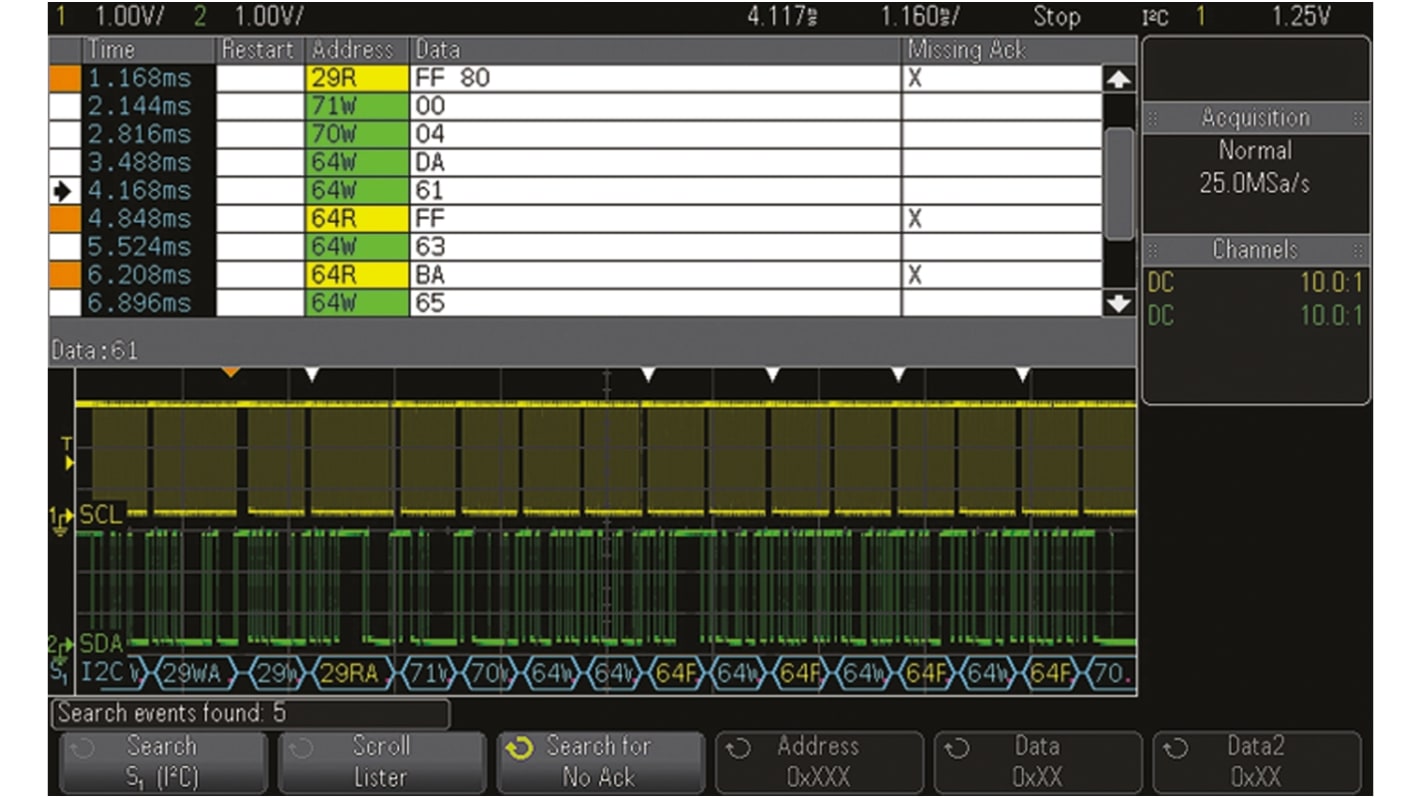Click the Data:61 status line
Screen dimensions: 1420x798
pyautogui.click(x=95, y=351)
